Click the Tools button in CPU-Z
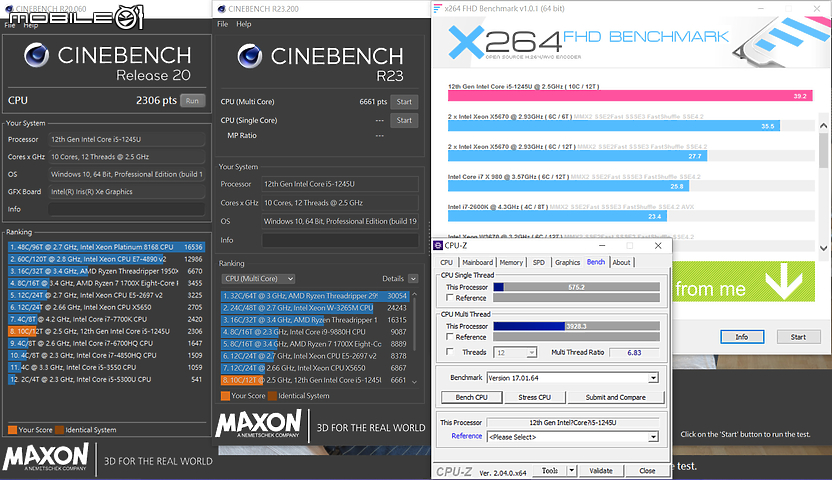 point(549,470)
